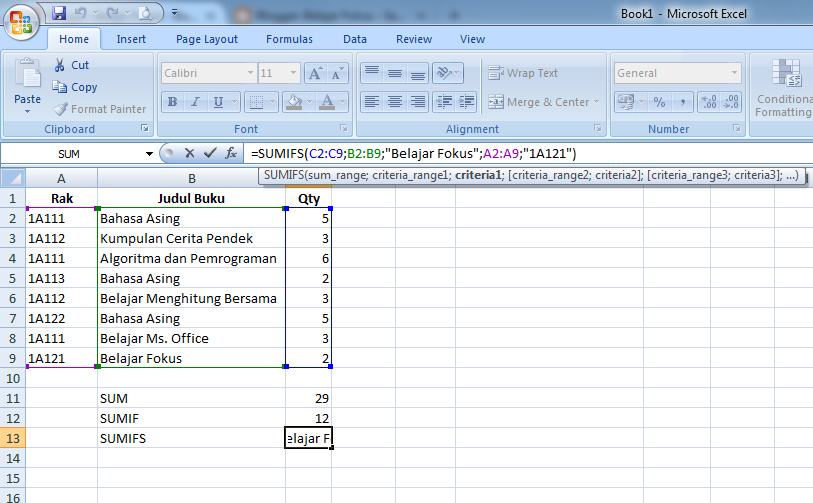Set Middle Align vertical alignment
Screen dimensions: 813x503
coord(395,73)
